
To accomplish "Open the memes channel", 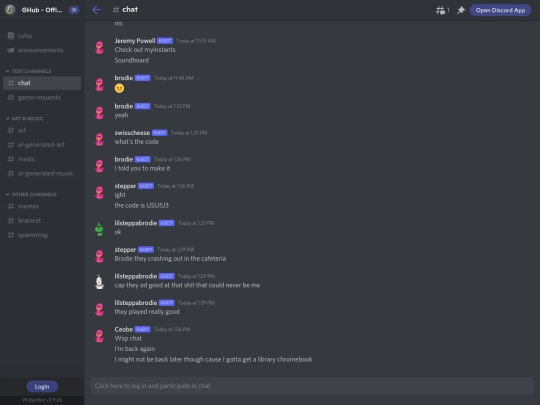I will [42, 206].
